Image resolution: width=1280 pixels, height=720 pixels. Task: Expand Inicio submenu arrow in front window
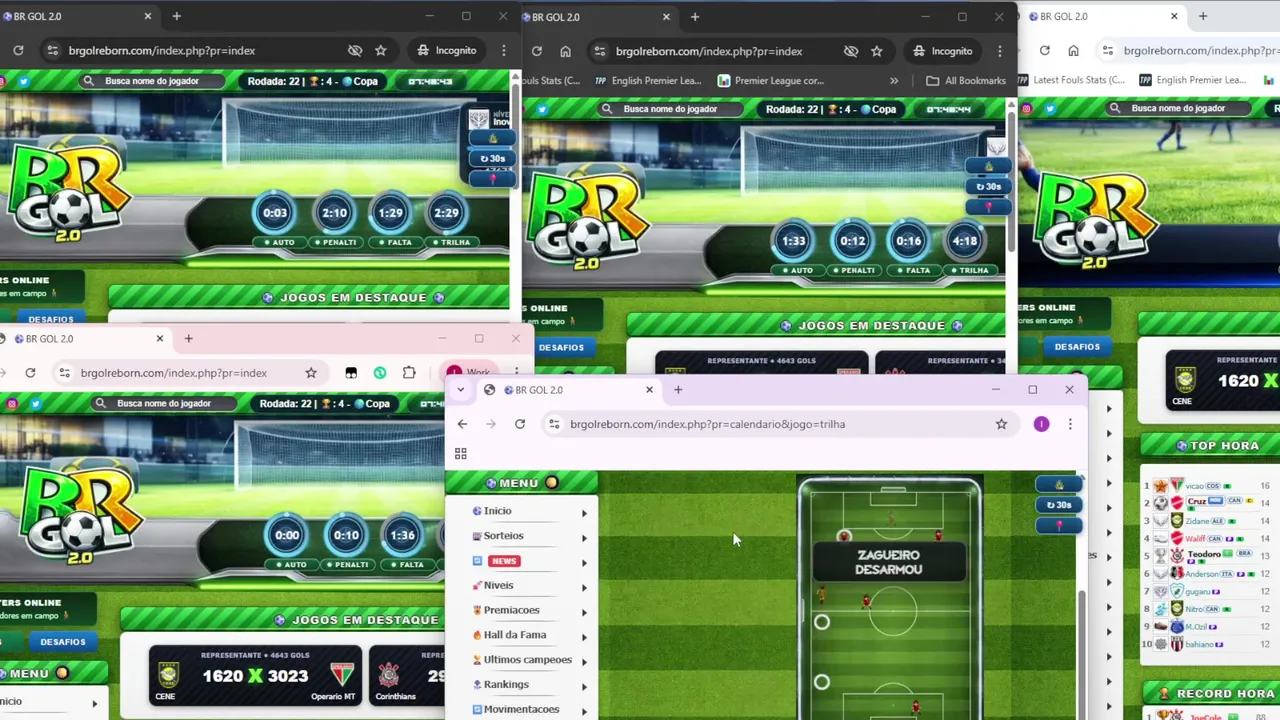584,513
